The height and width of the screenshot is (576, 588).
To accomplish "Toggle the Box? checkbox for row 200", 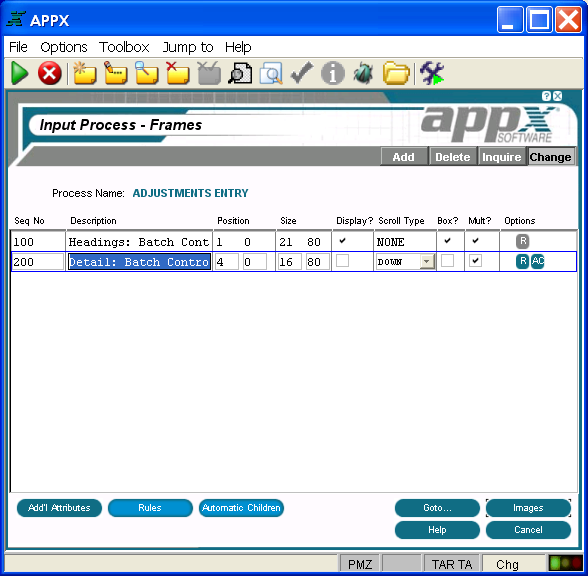I will 447,261.
